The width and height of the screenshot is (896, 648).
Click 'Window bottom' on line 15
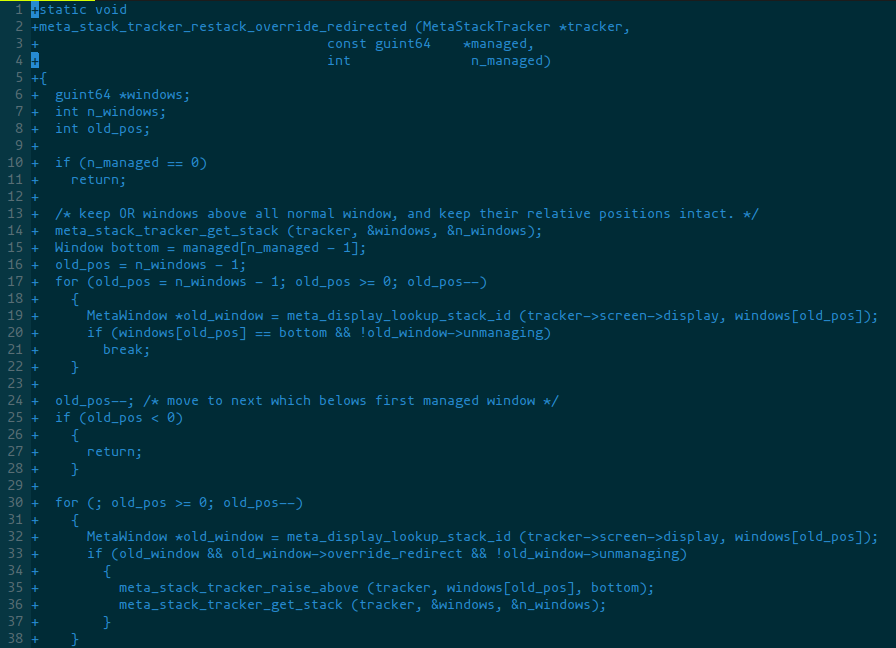pyautogui.click(x=107, y=248)
